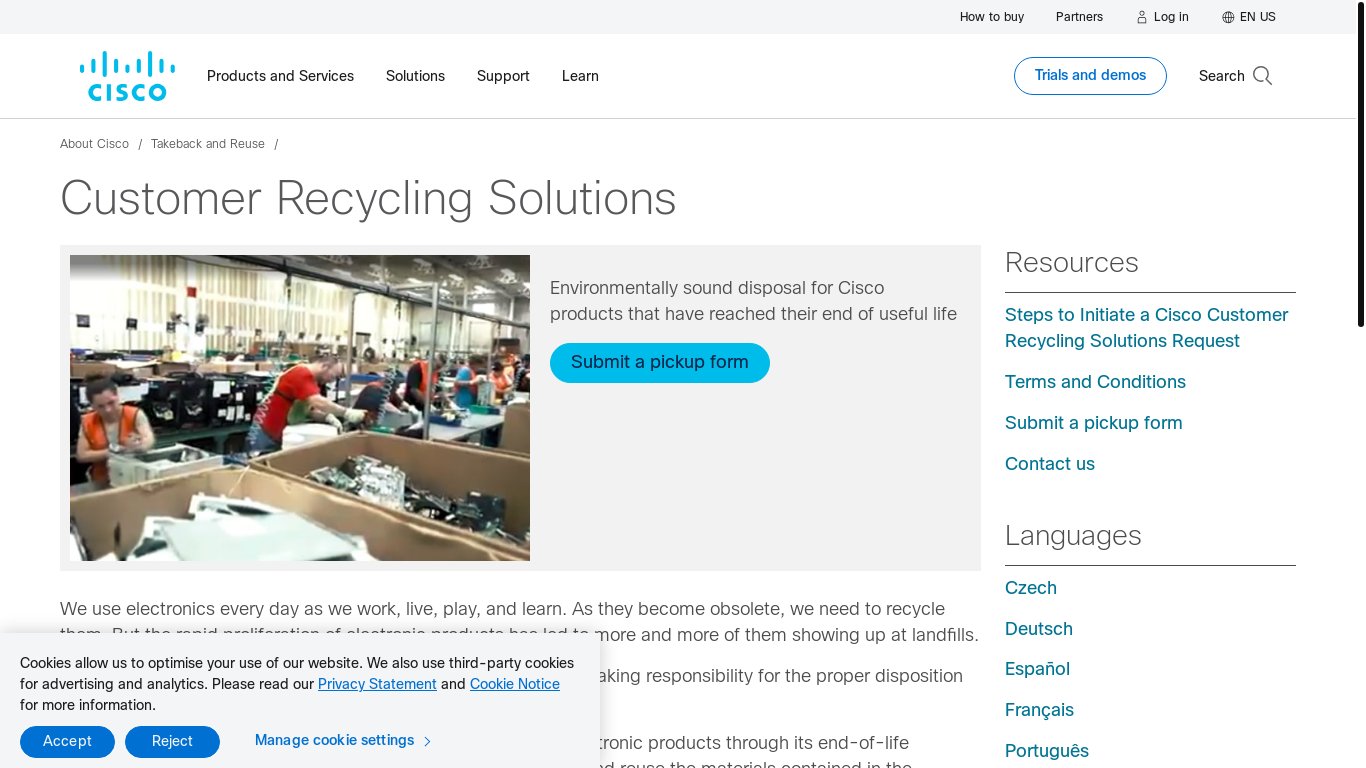Go to About Cisco breadcrumb
1366x768 pixels.
coord(94,144)
